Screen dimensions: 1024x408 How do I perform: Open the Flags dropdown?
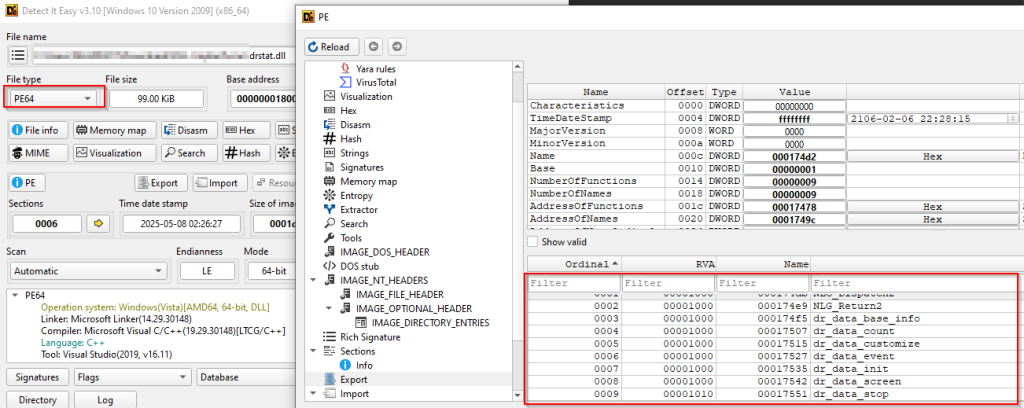click(x=133, y=377)
